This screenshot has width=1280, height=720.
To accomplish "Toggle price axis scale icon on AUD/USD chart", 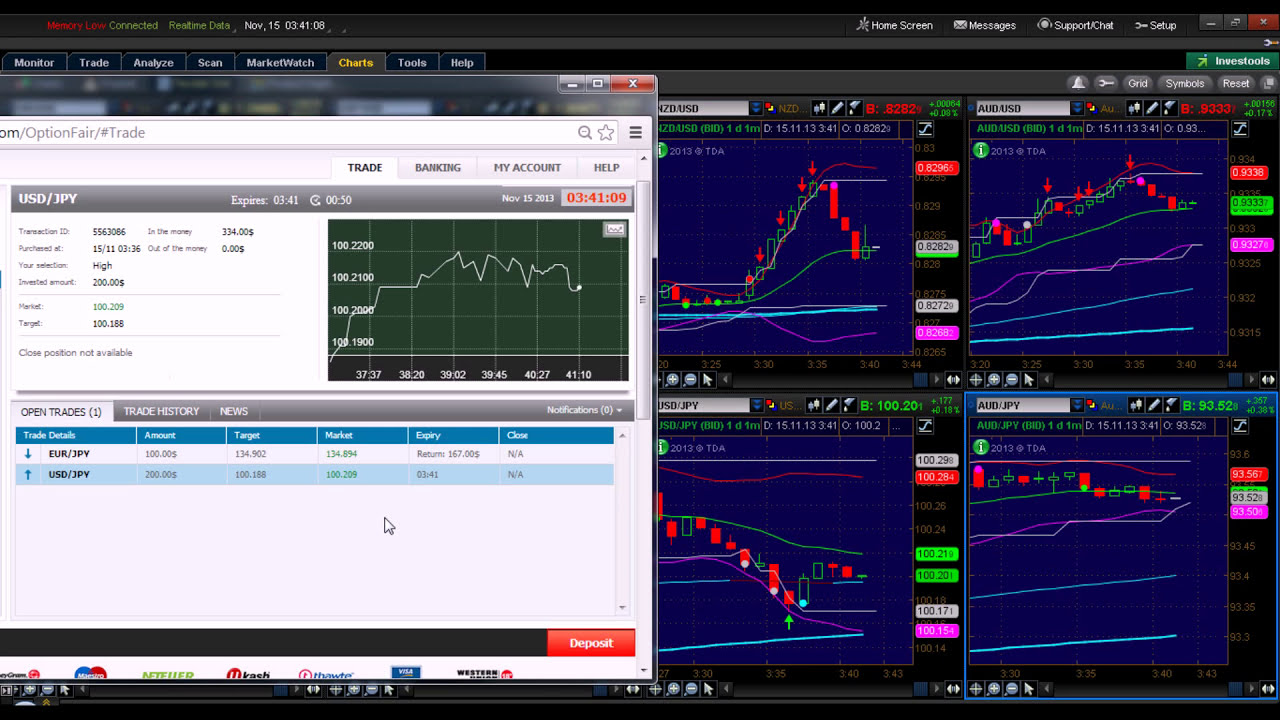I will coord(1240,129).
